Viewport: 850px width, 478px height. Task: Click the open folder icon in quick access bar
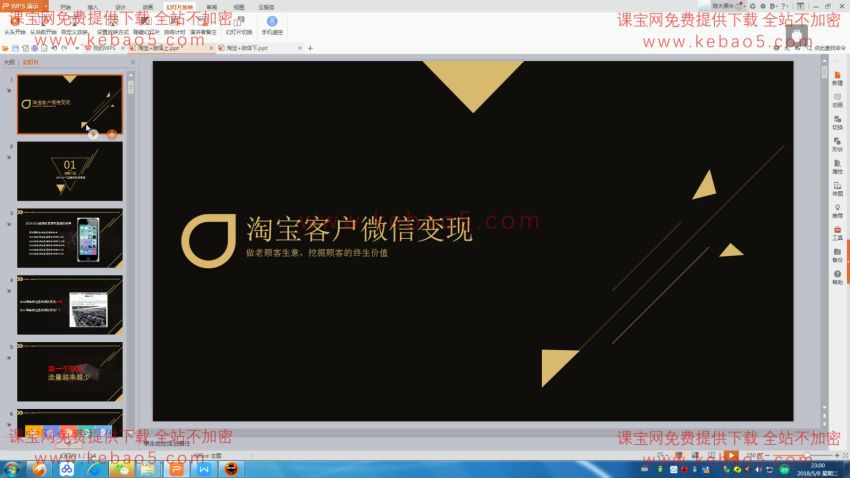pos(5,48)
